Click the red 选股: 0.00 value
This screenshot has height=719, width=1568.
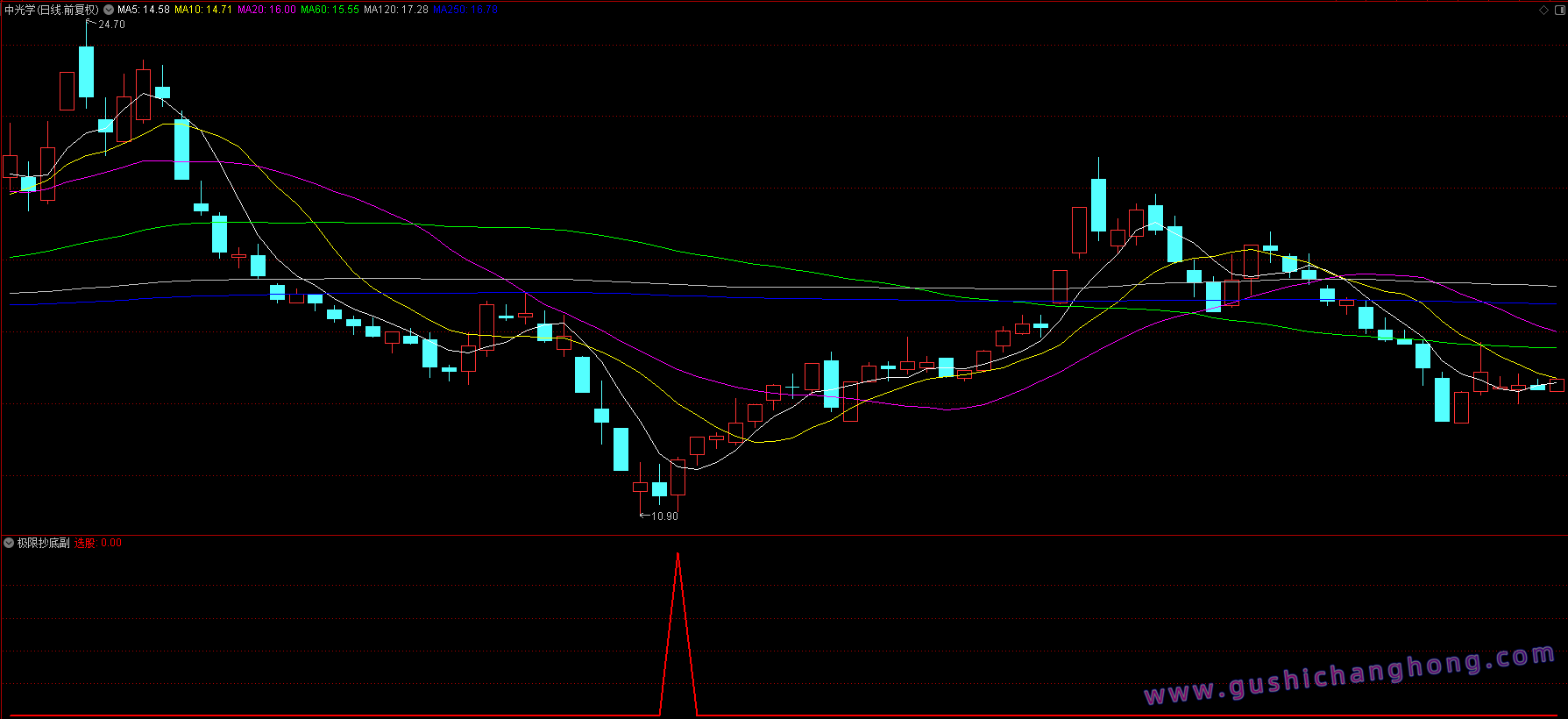tap(98, 543)
